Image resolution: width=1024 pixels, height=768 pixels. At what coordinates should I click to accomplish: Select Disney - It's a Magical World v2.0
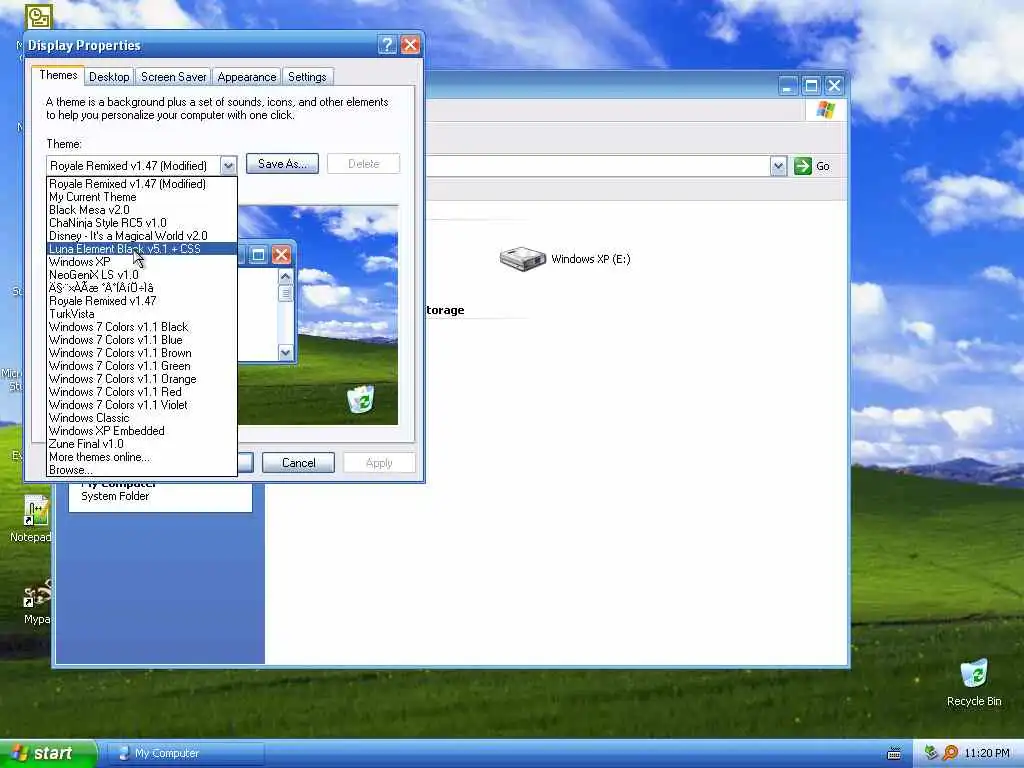point(142,236)
